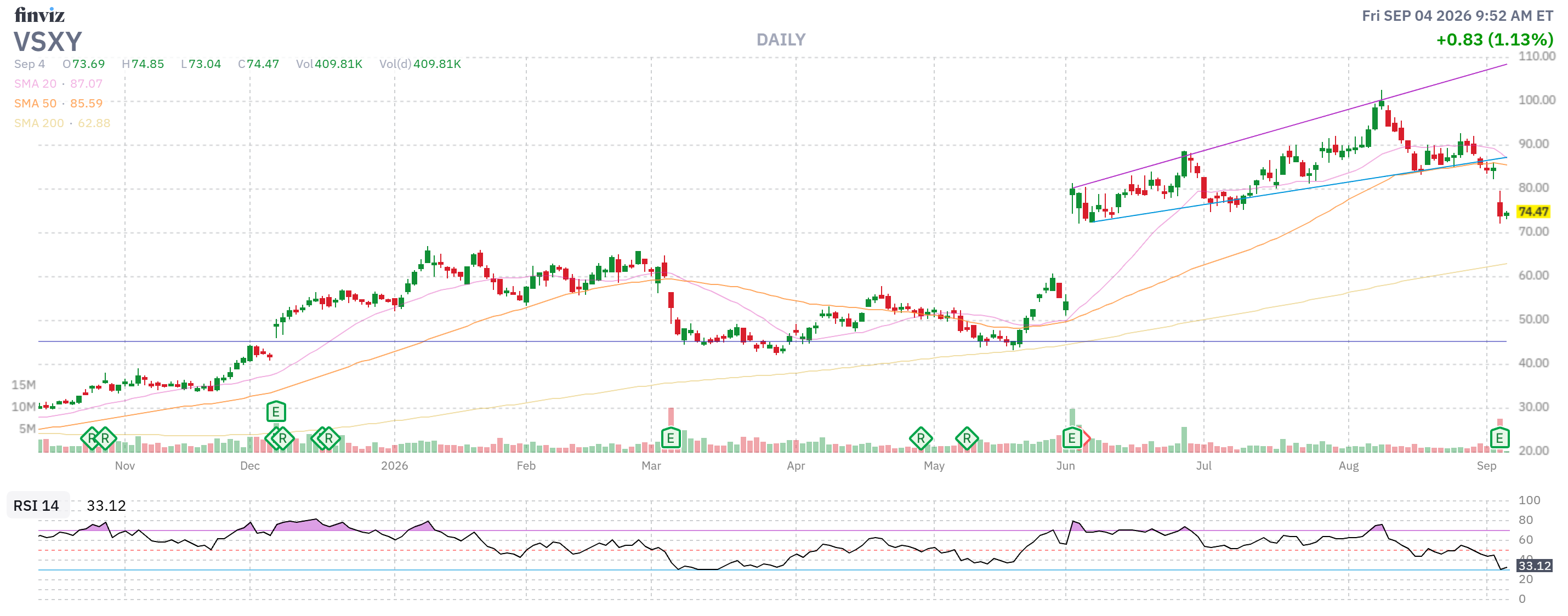The image size is (1568, 616).
Task: Click the 50.00 price axis label
Action: pos(1533,319)
